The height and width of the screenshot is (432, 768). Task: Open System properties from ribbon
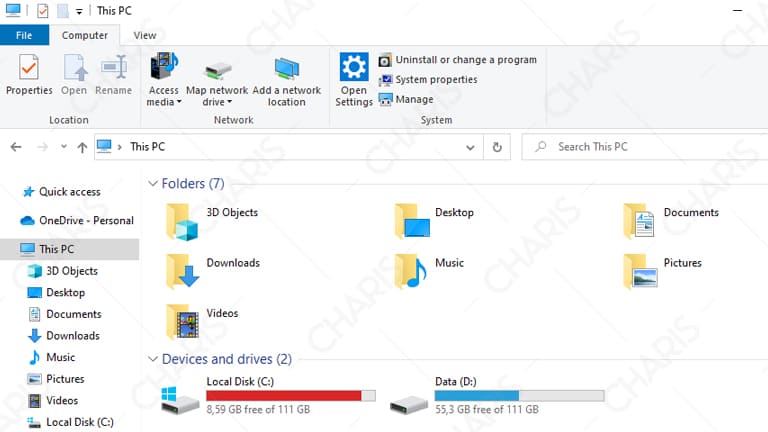428,79
